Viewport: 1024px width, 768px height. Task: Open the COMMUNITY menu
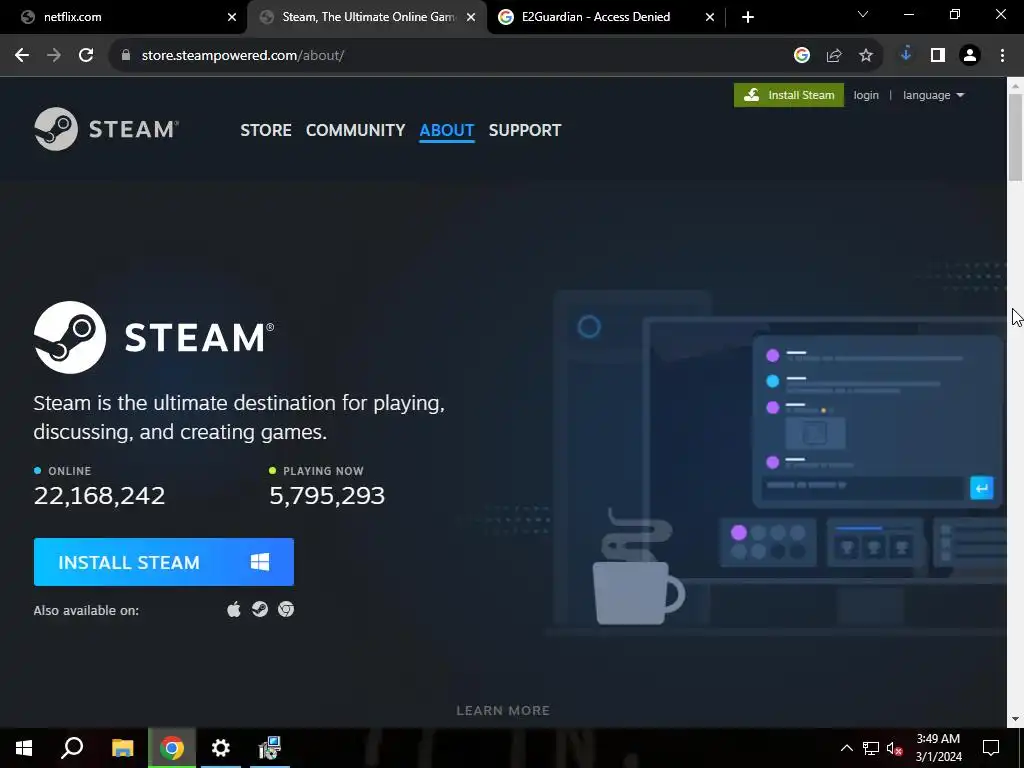tap(356, 130)
